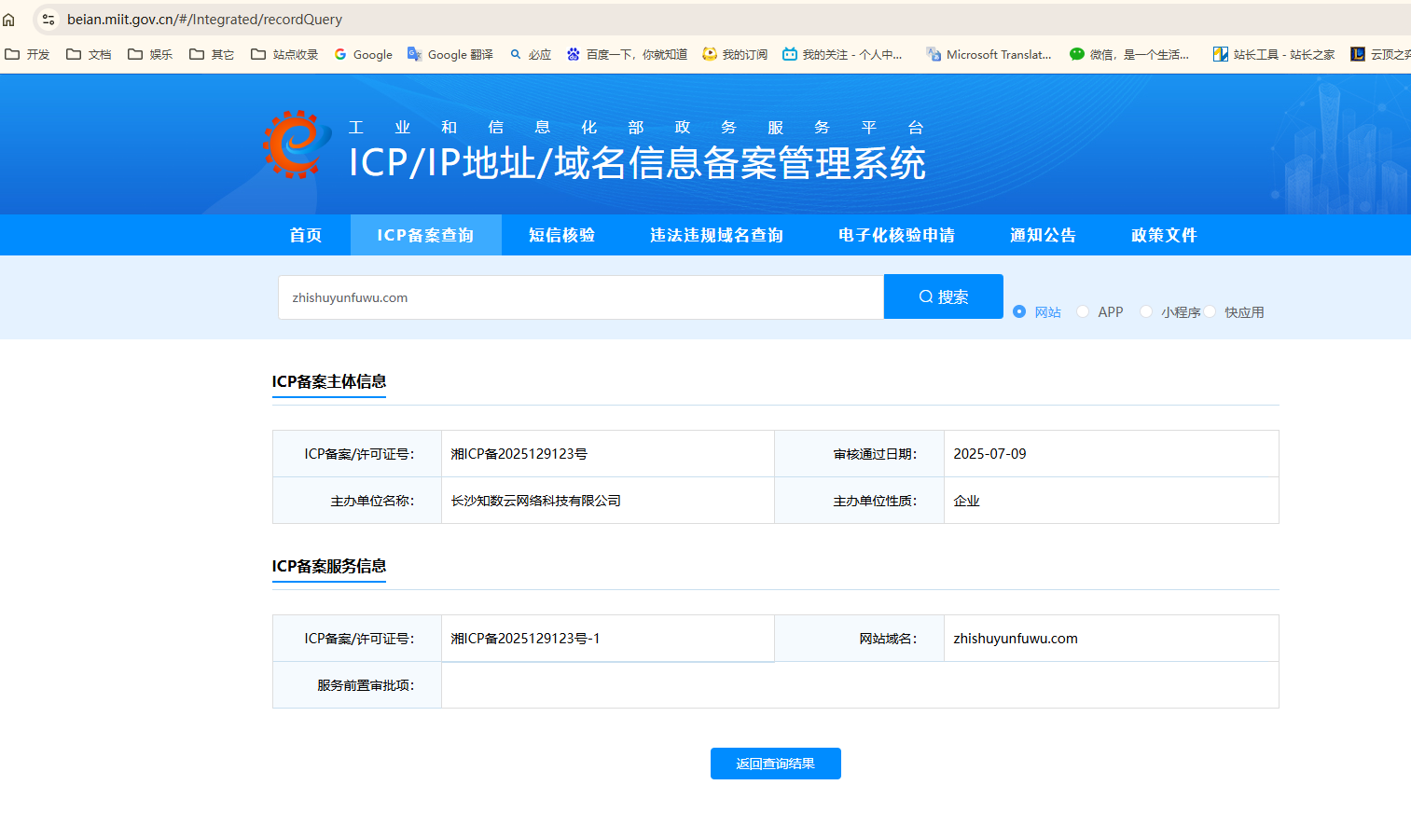Click the 主办单位性质 label
Image resolution: width=1411 pixels, height=840 pixels.
pos(876,501)
